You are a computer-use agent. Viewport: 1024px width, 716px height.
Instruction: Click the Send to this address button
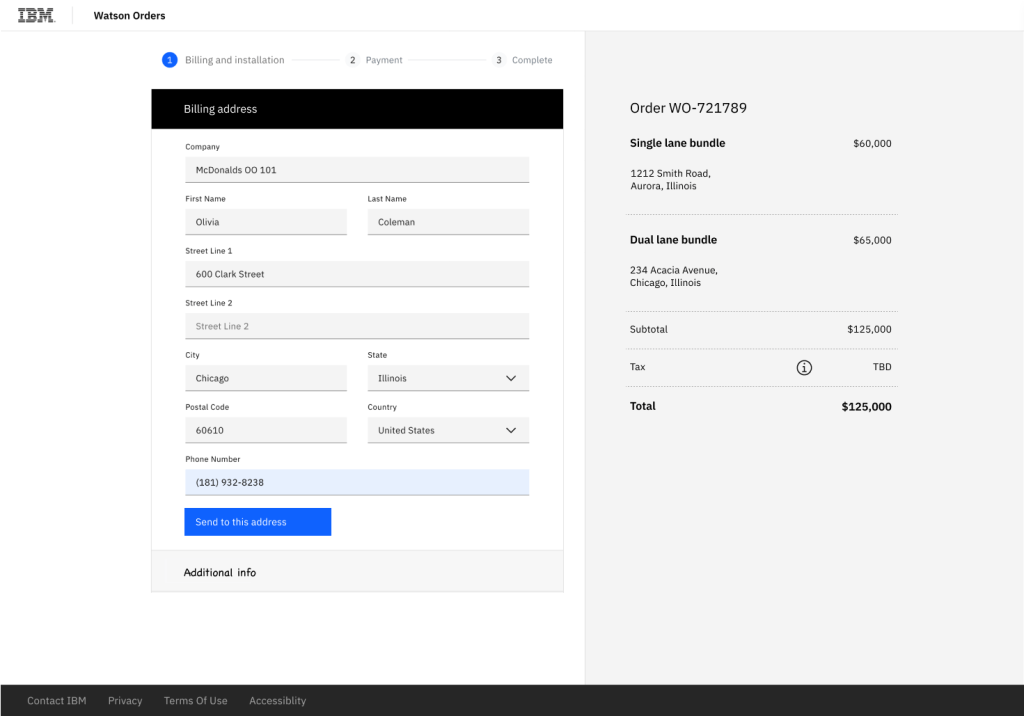coord(257,522)
